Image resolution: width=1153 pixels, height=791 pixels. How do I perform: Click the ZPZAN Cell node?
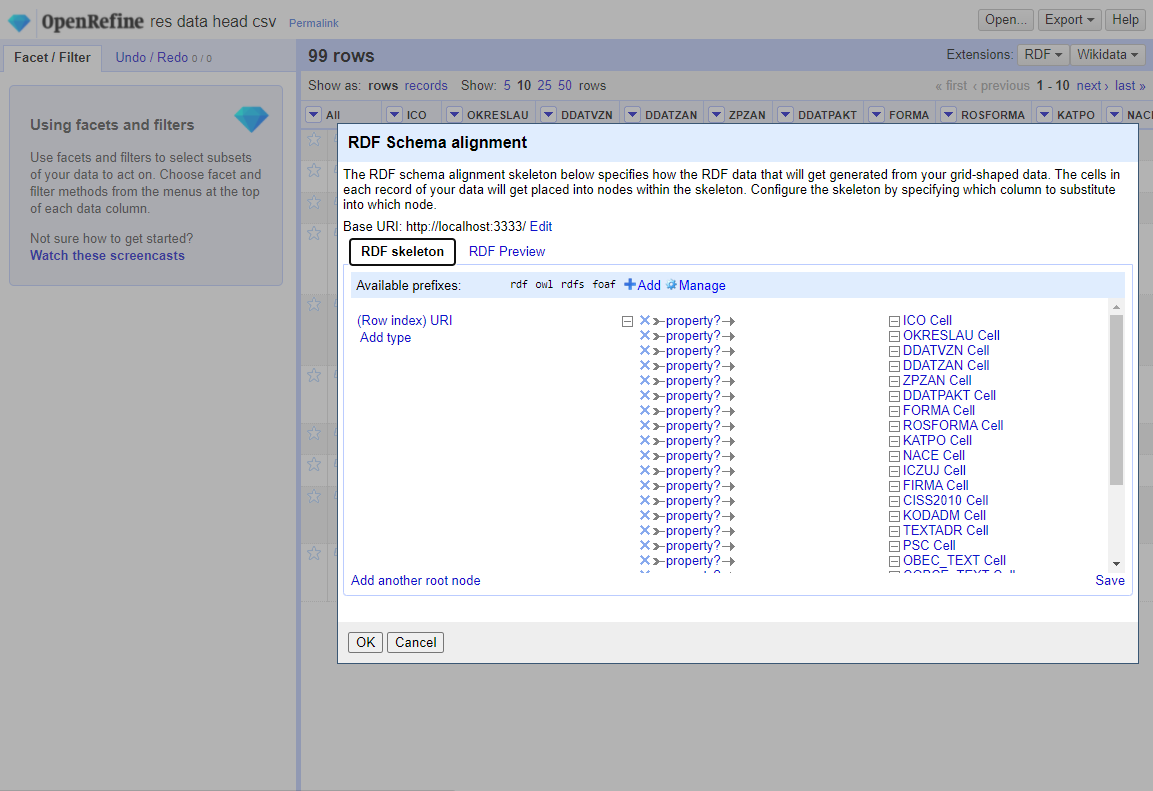pyautogui.click(x=937, y=380)
